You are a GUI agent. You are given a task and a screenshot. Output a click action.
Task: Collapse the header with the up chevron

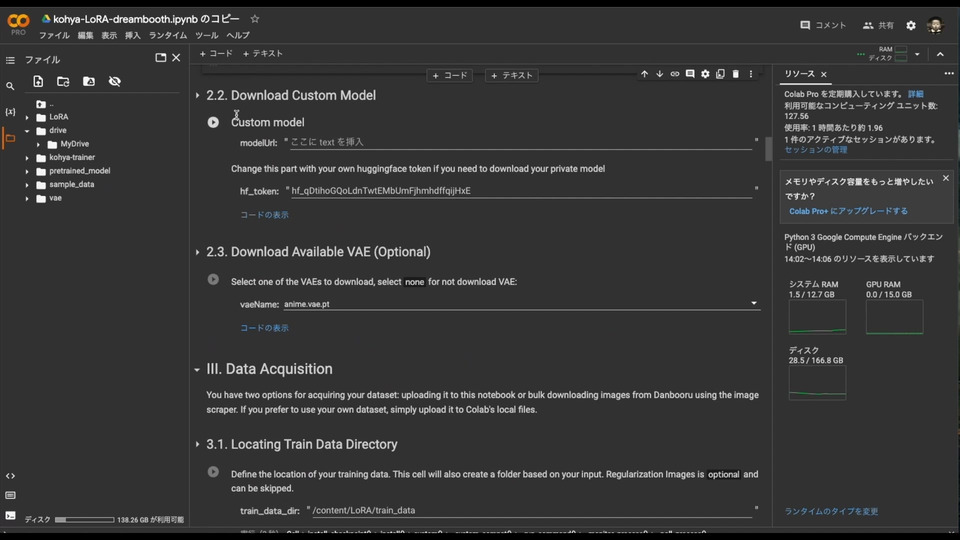pyautogui.click(x=939, y=54)
